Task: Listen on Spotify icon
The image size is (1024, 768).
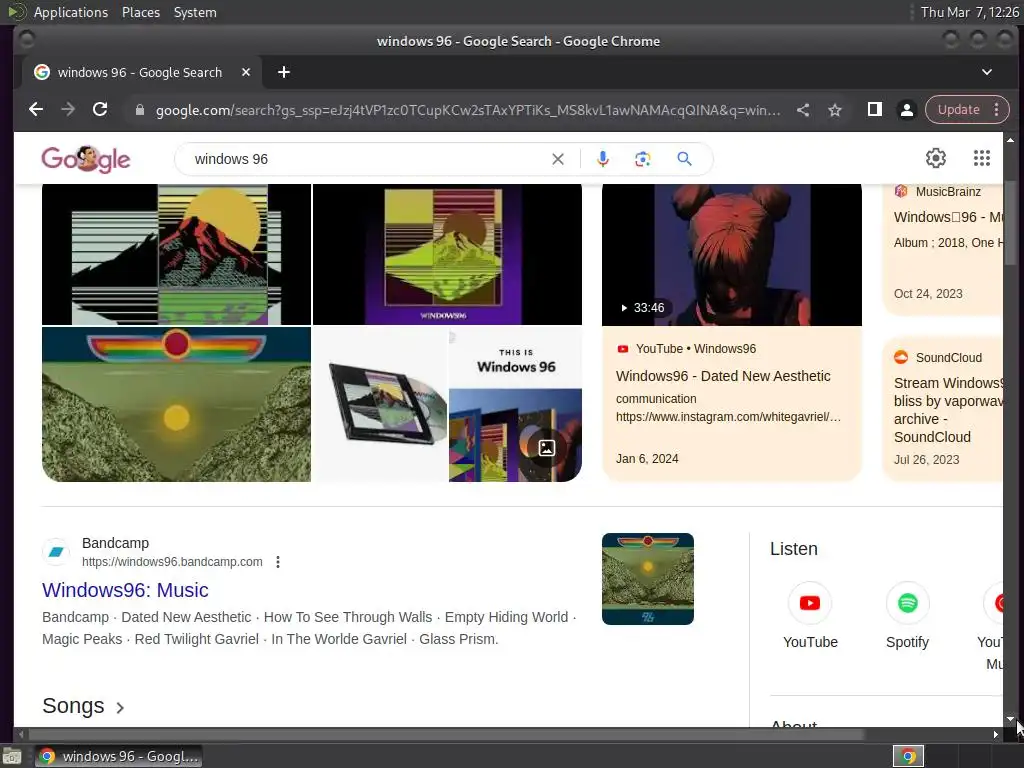Action: point(908,603)
